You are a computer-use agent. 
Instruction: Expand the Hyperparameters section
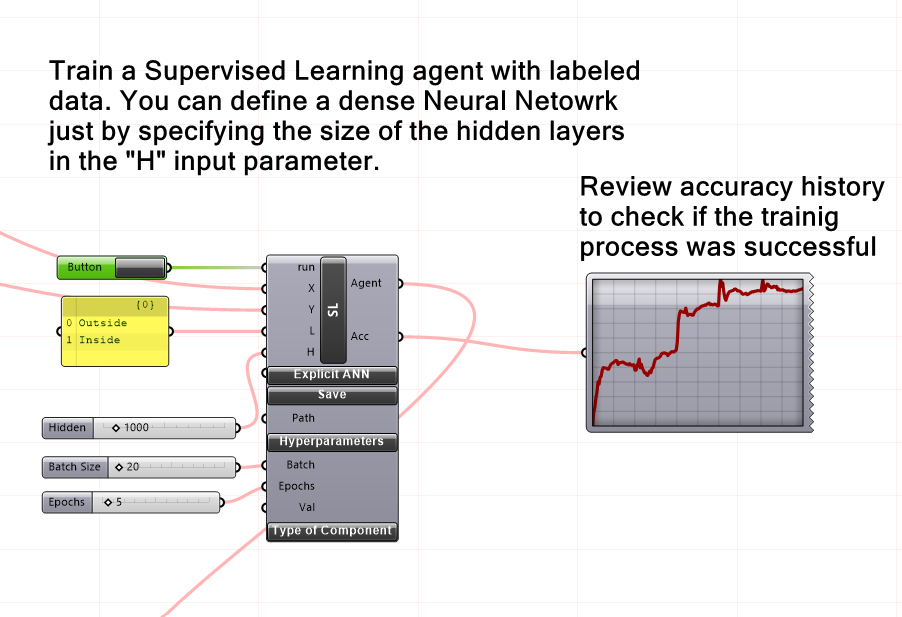pos(331,441)
